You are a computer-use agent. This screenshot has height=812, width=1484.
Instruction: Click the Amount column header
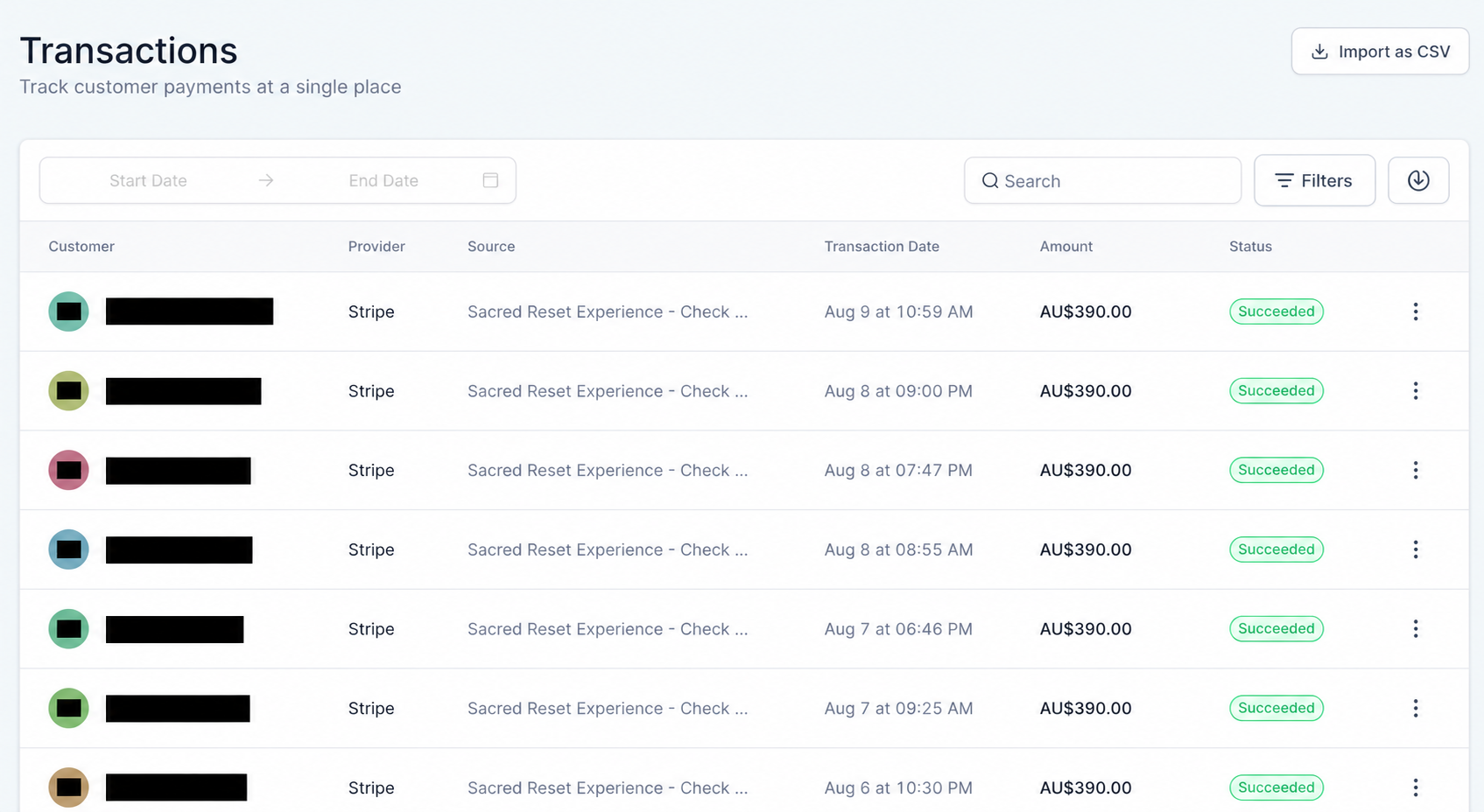click(x=1066, y=247)
